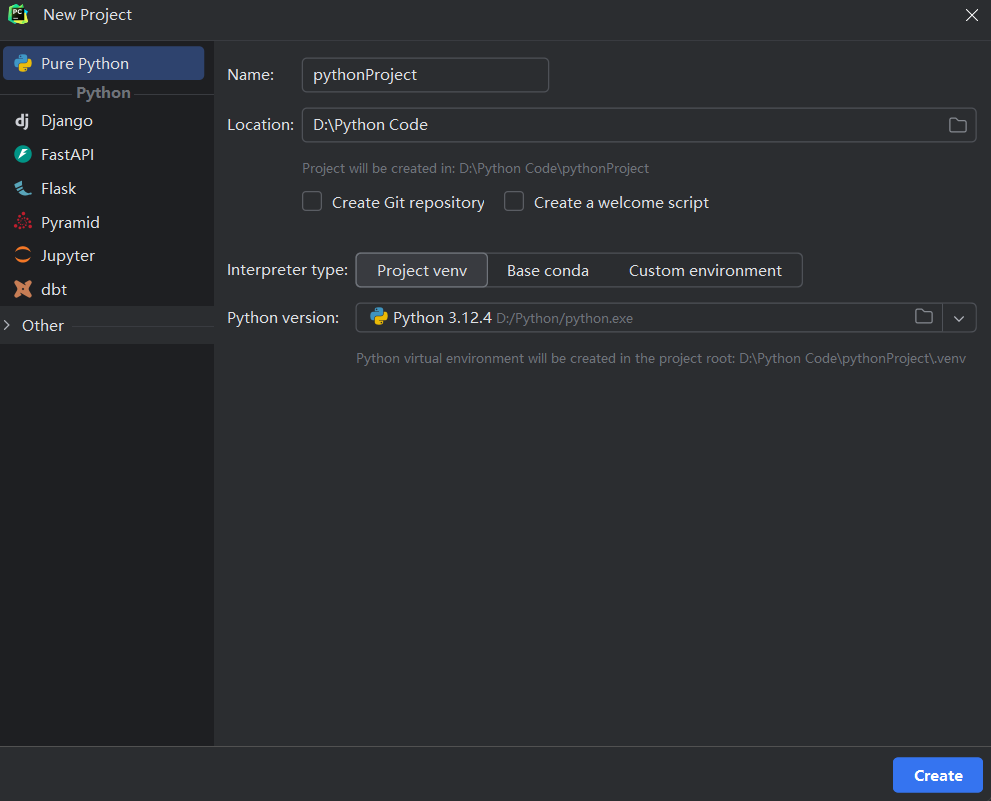The height and width of the screenshot is (801, 991).
Task: Switch interpreter type to Base conda
Action: tap(547, 271)
